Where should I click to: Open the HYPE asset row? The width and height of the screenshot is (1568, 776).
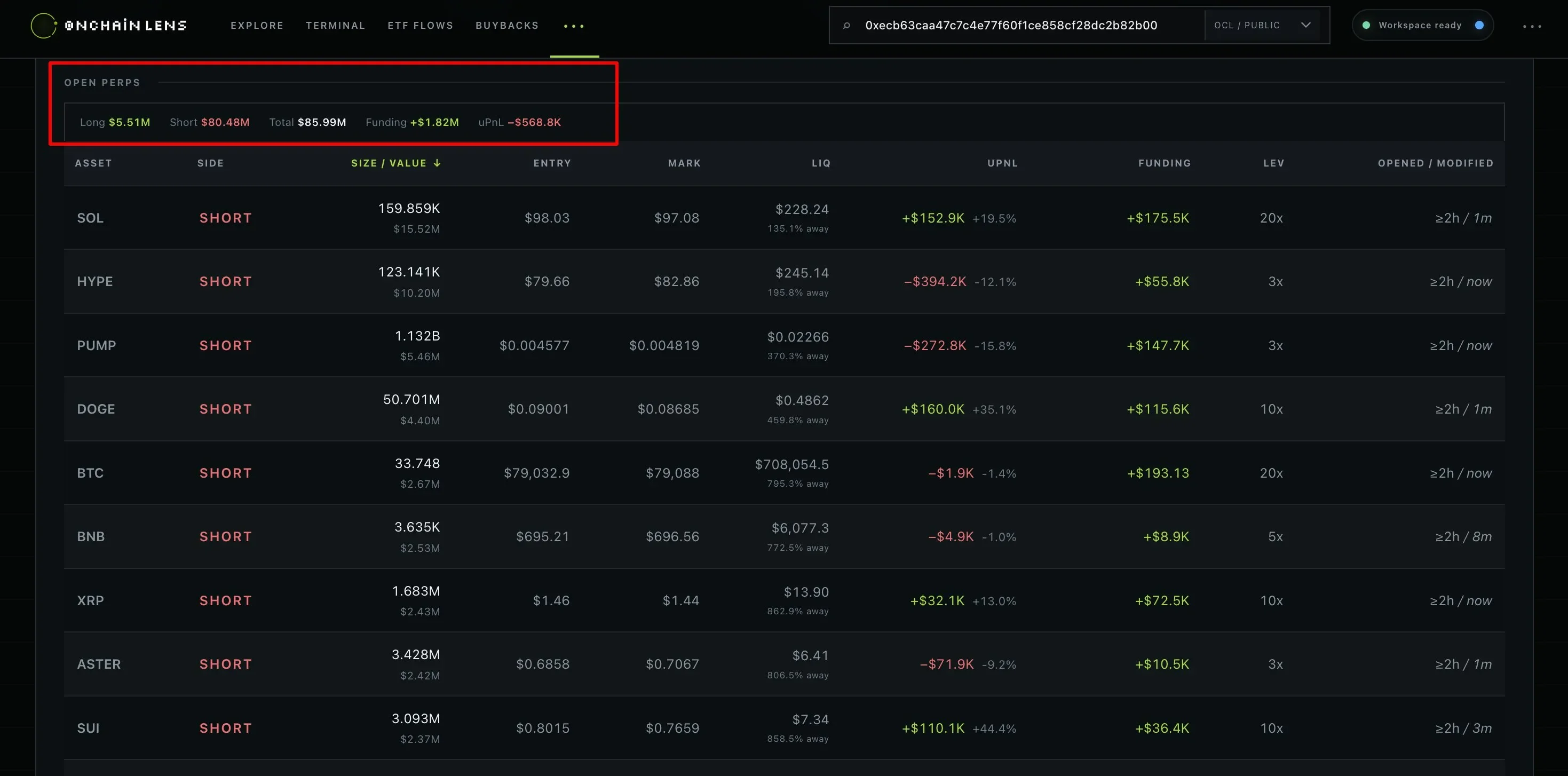pyautogui.click(x=784, y=282)
